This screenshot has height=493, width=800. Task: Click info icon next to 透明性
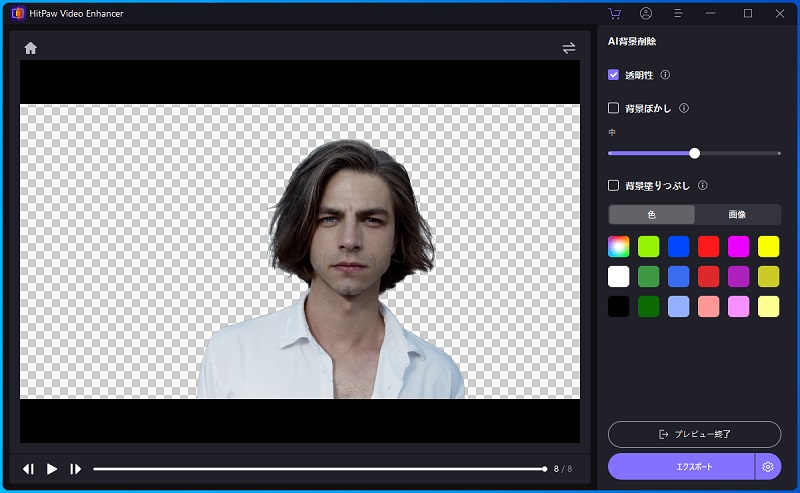click(x=665, y=75)
